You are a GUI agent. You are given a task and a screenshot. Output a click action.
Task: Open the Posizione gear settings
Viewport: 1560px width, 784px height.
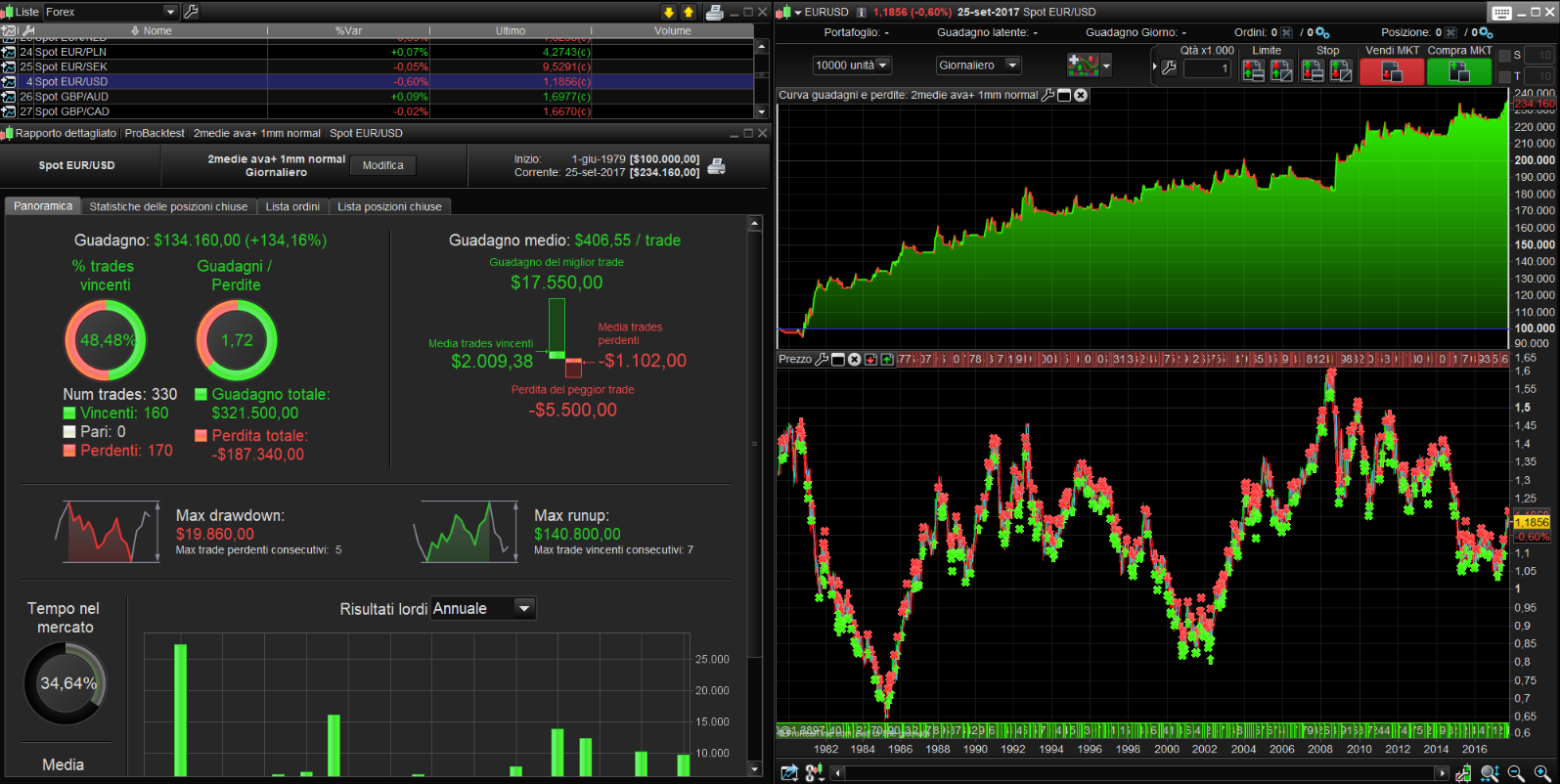coord(1487,33)
